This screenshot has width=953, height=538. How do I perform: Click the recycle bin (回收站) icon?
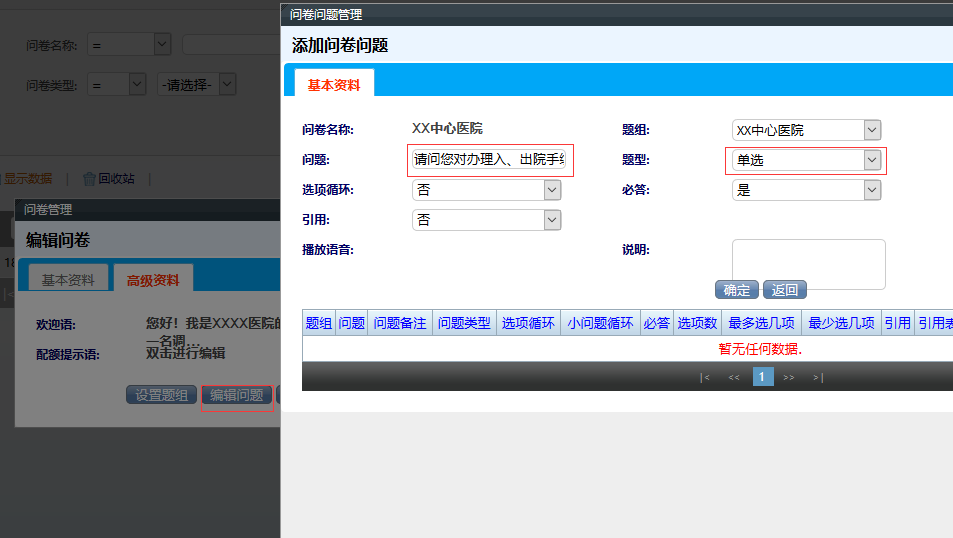pyautogui.click(x=89, y=179)
